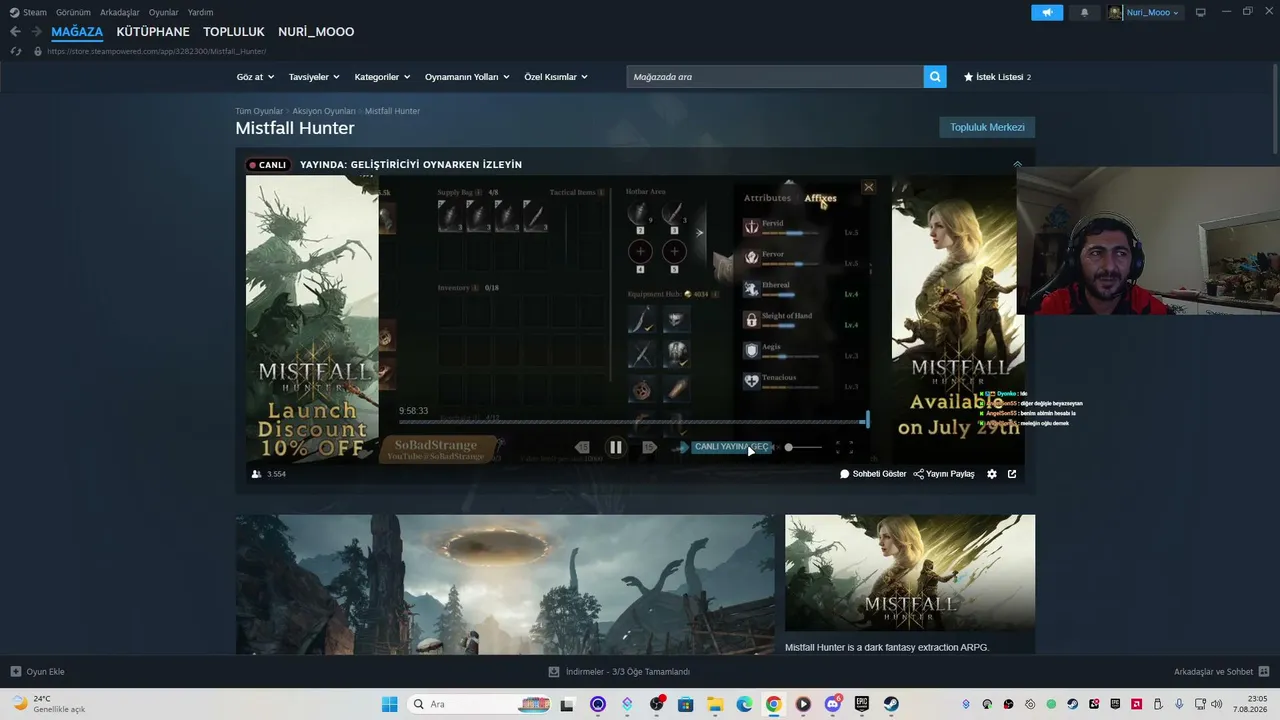Click the Big Picture mode monitor icon
This screenshot has height=720, width=1280.
(1201, 13)
